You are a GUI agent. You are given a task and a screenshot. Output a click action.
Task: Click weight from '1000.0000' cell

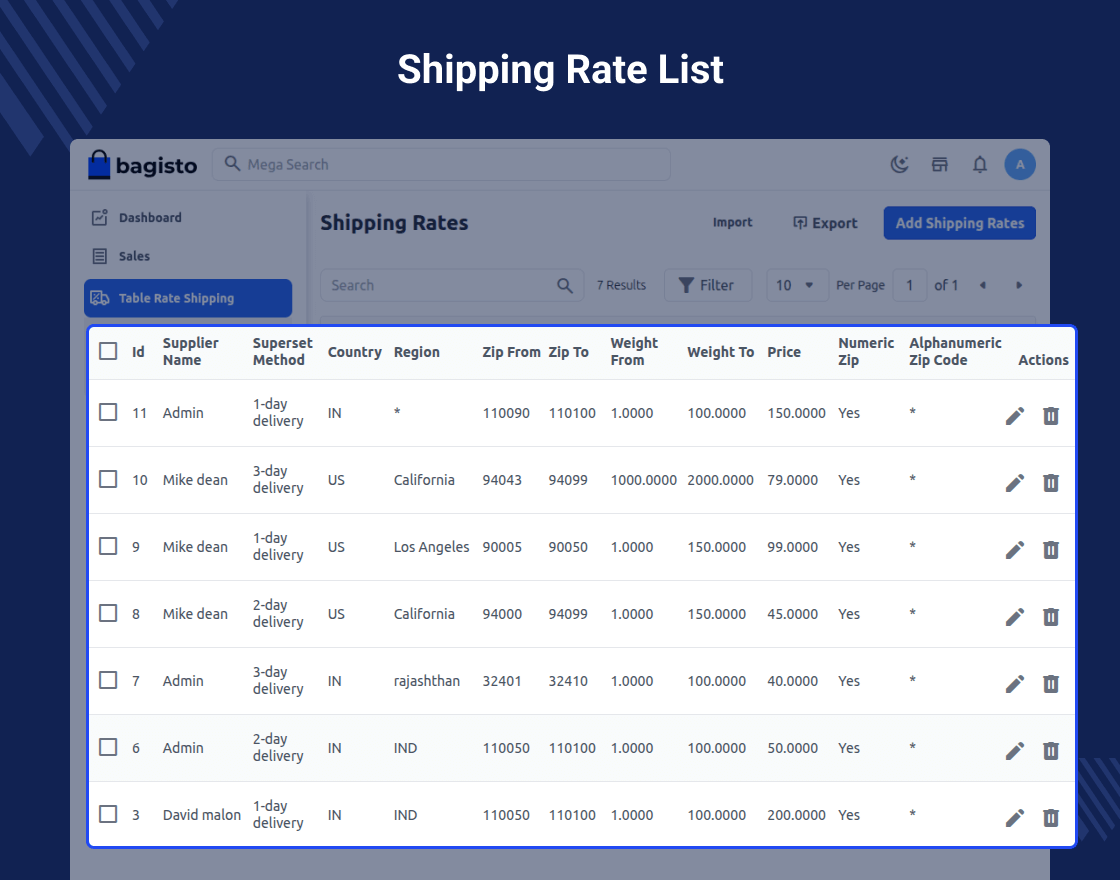click(x=644, y=480)
